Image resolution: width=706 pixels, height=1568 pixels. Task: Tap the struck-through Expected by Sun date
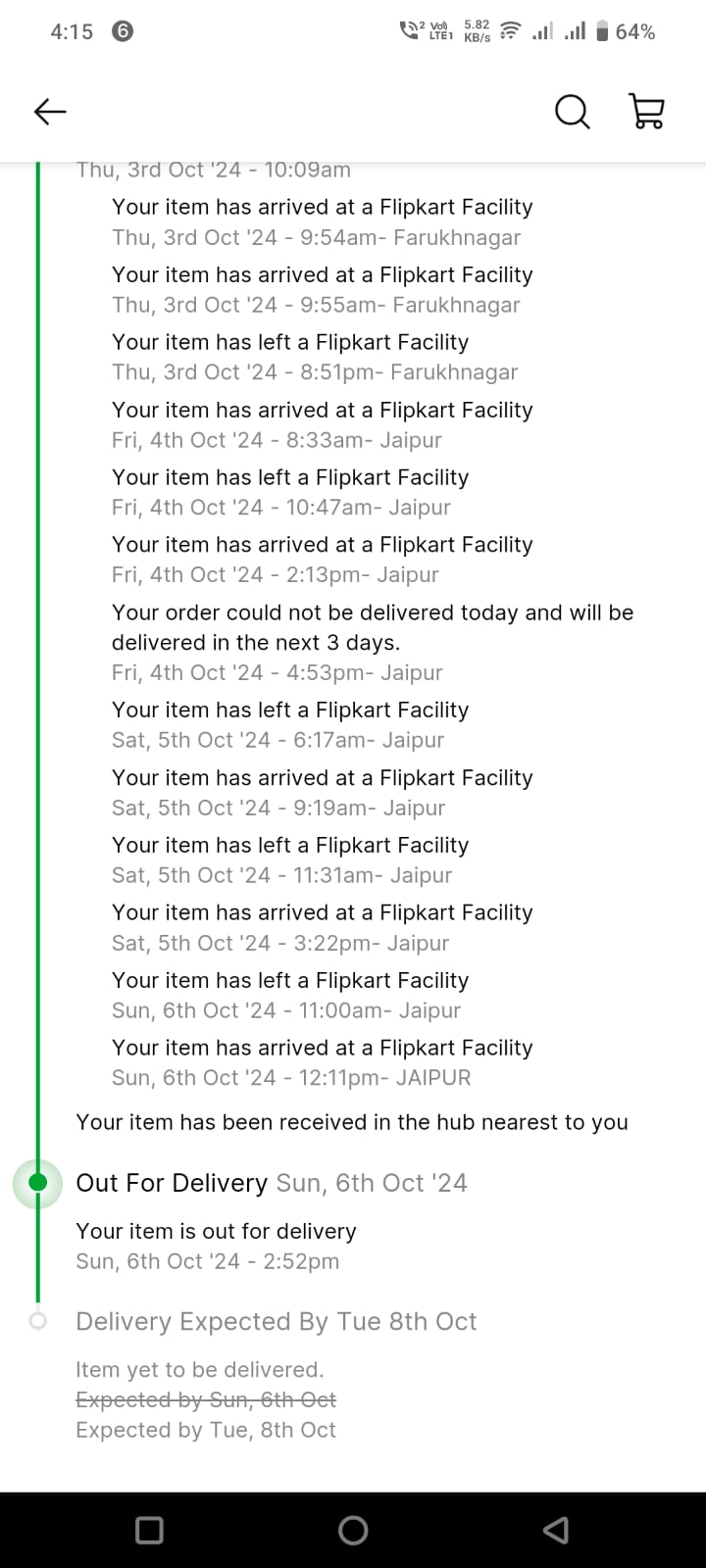click(x=206, y=1399)
